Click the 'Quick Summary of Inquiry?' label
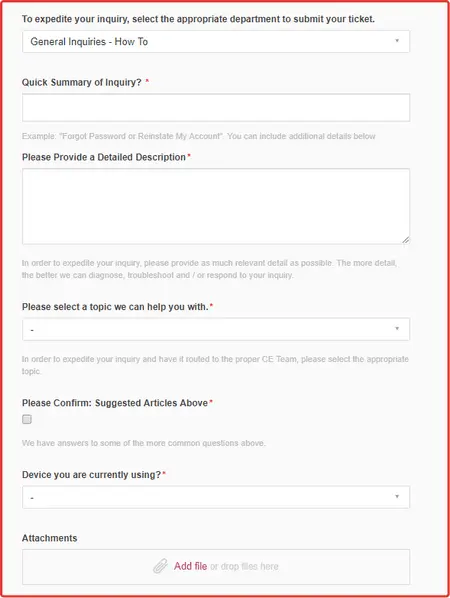450x598 pixels. pyautogui.click(x=82, y=82)
